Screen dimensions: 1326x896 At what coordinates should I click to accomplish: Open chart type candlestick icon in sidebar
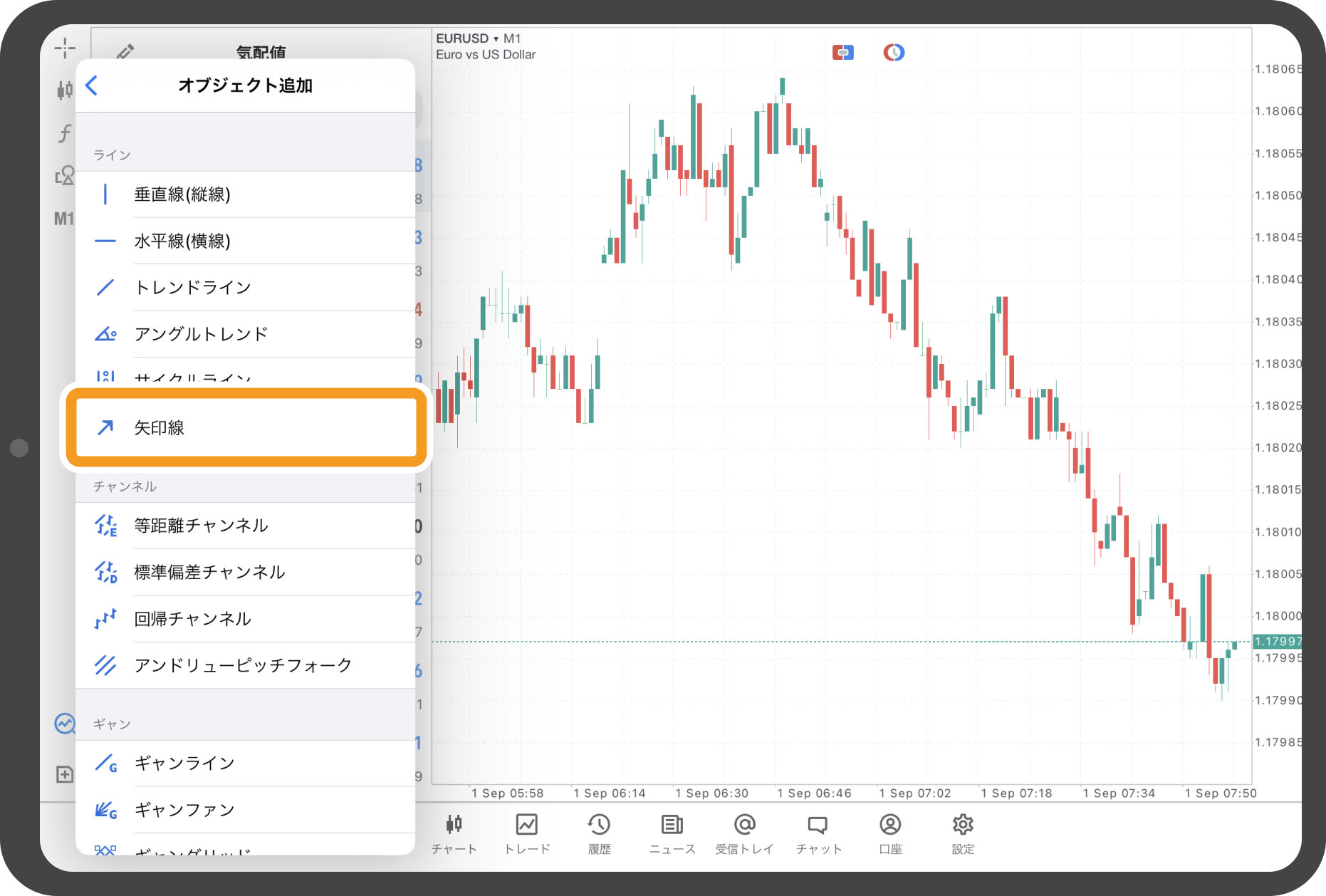coord(65,90)
